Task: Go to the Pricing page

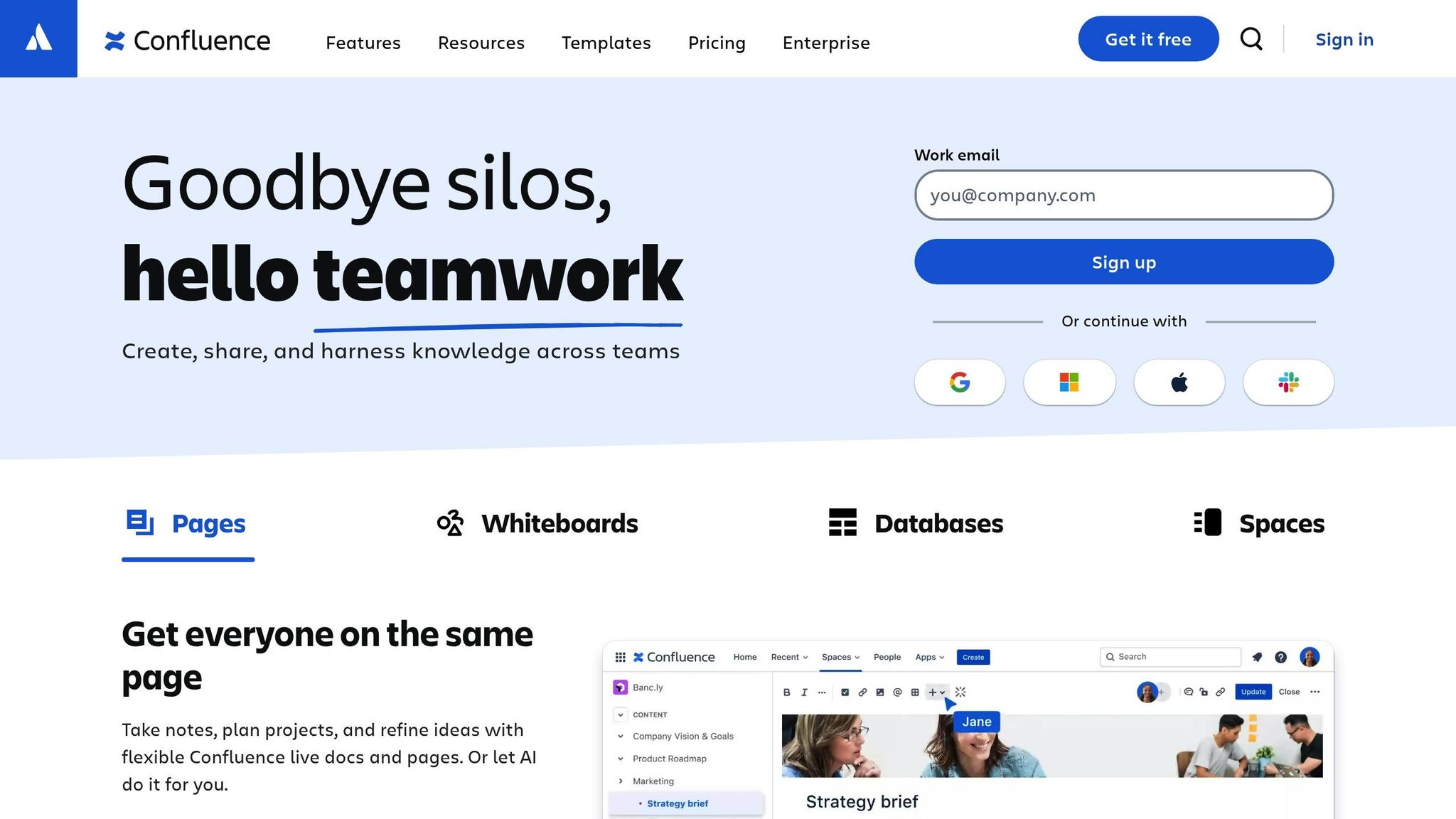Action: (x=717, y=43)
